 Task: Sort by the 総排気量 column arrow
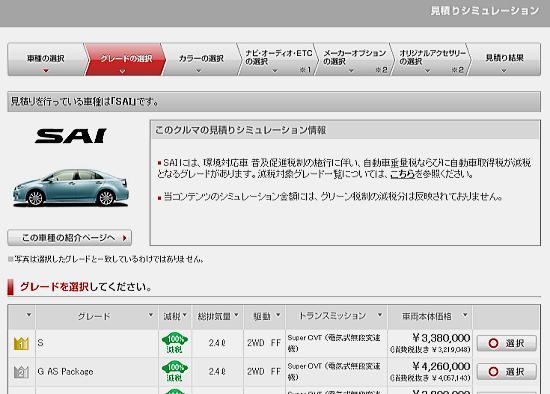tap(236, 315)
